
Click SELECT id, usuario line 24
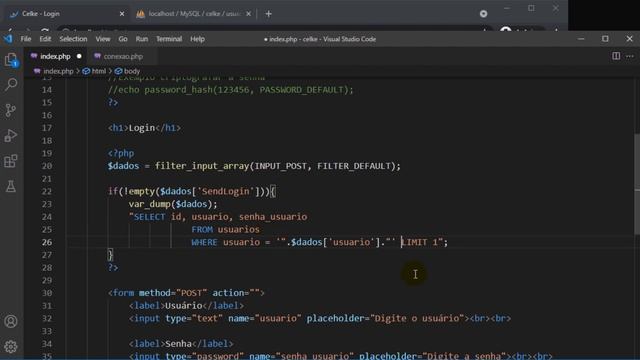pos(218,217)
